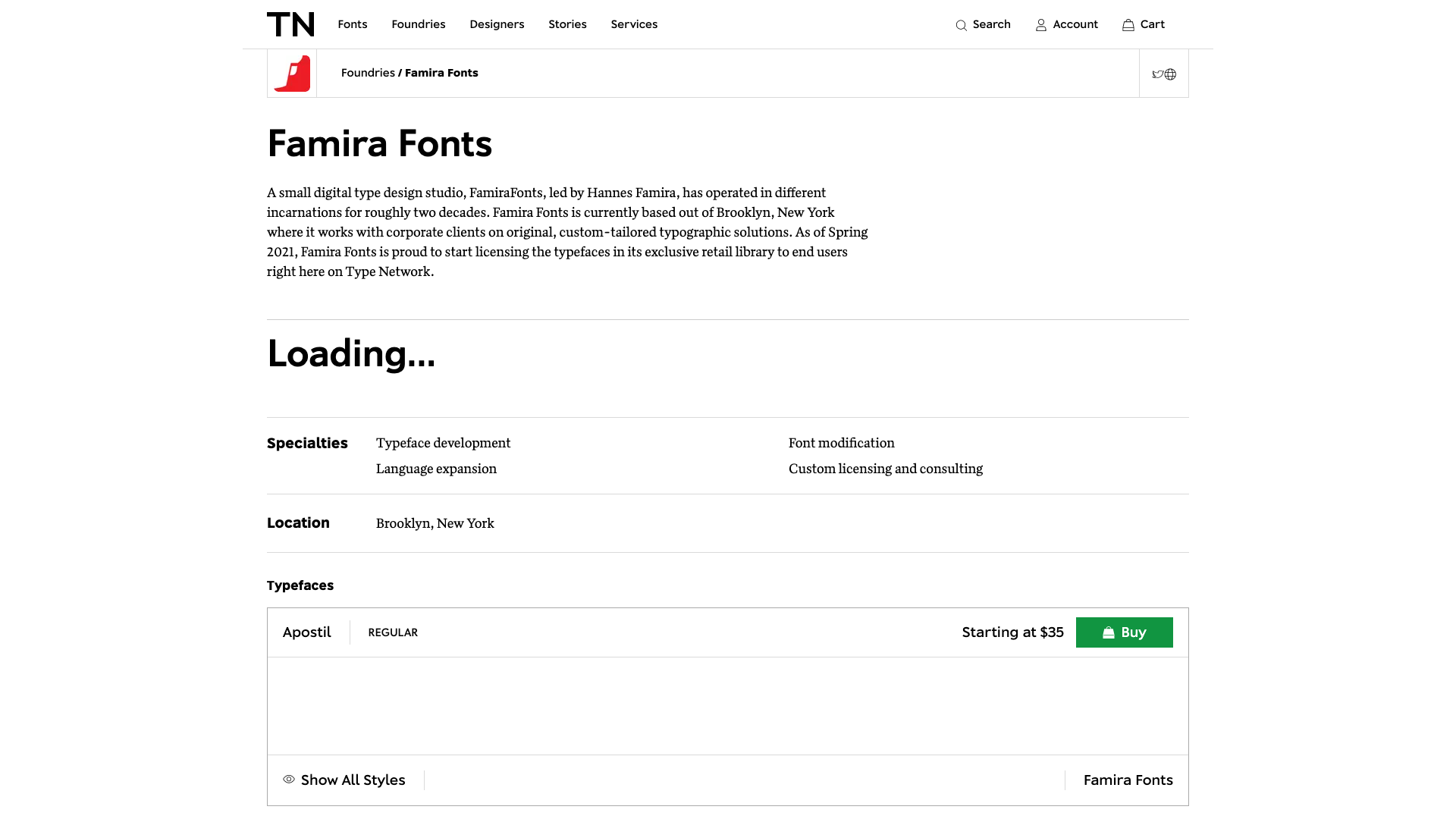
Task: Open the Apostil typeface name
Action: point(307,632)
